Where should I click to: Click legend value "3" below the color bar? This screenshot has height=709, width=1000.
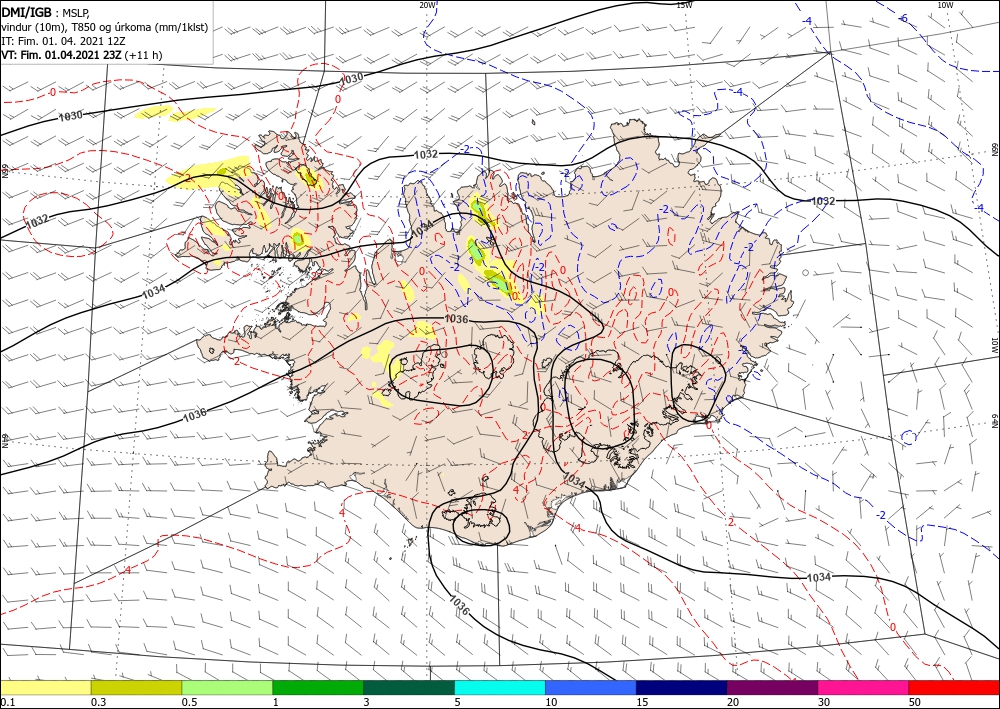[x=367, y=702]
